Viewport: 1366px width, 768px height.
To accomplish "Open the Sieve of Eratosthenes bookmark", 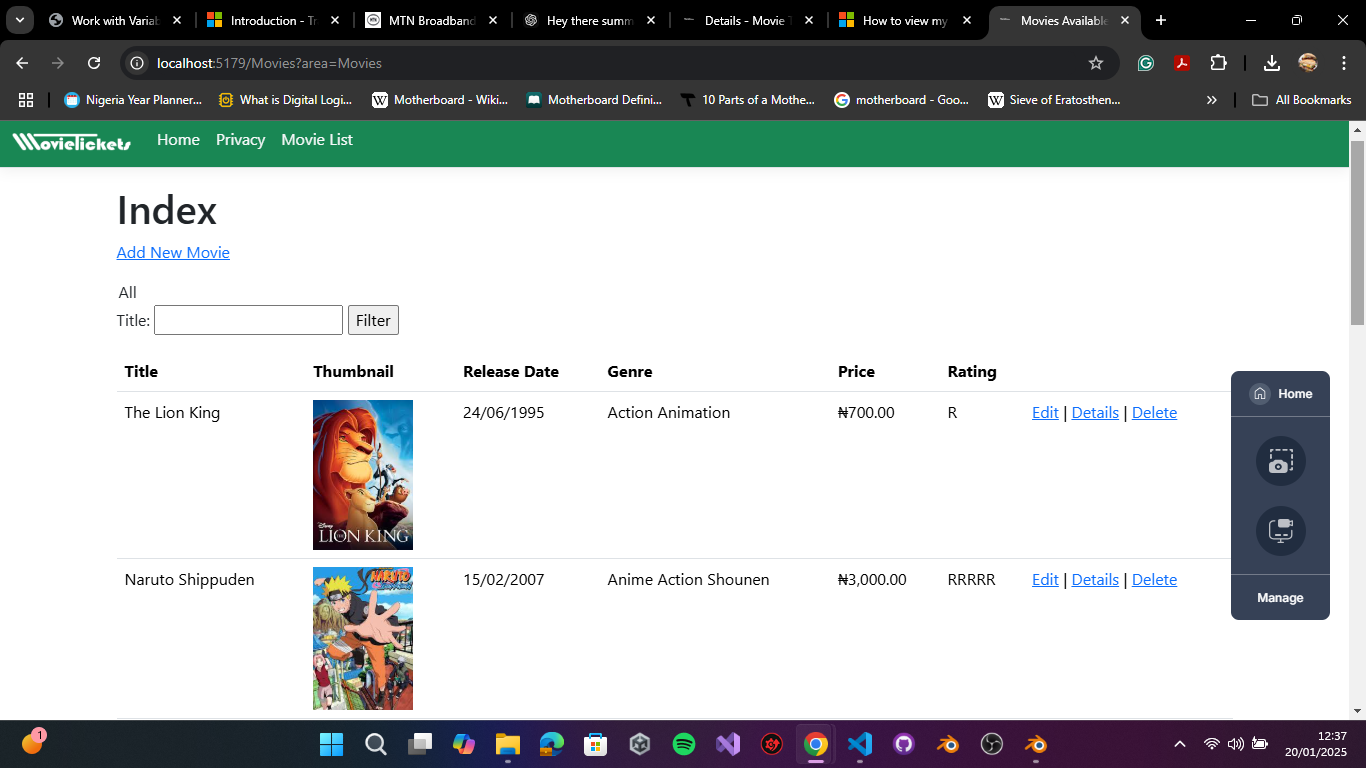I will pos(1054,100).
